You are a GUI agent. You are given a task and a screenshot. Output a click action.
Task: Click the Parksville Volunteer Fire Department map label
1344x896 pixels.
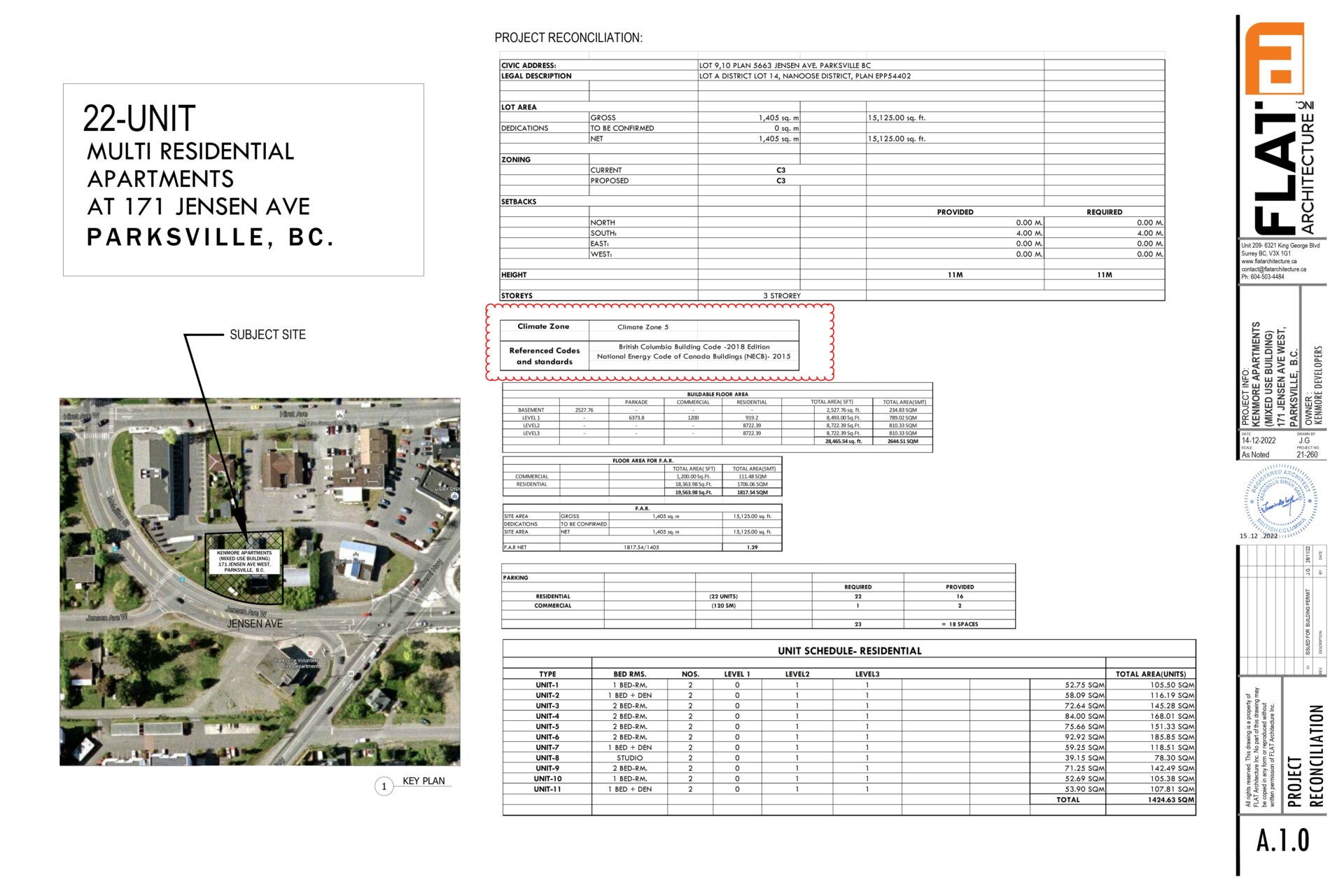pyautogui.click(x=297, y=663)
